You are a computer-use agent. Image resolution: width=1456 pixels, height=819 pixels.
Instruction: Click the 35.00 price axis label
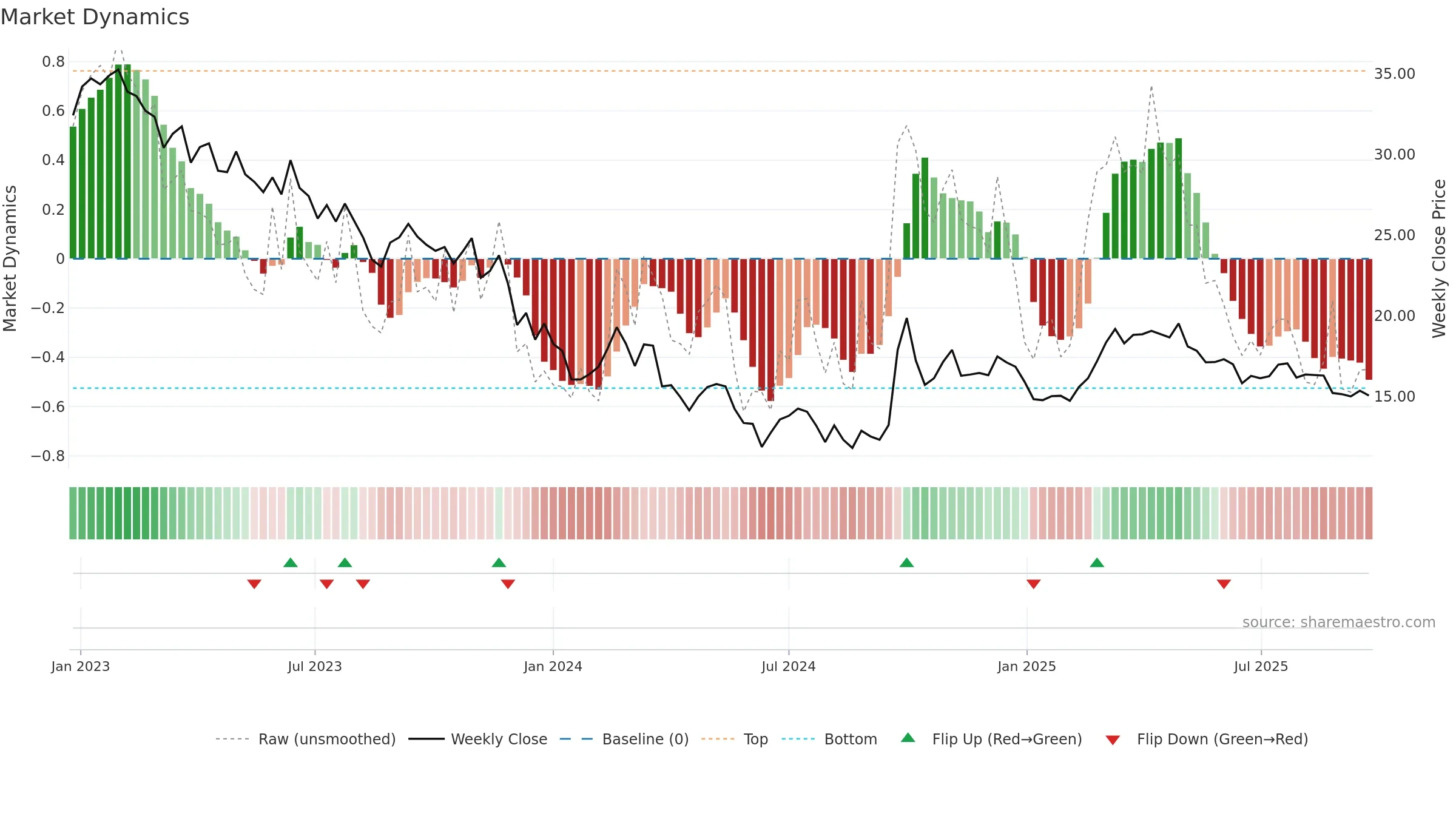click(x=1395, y=74)
